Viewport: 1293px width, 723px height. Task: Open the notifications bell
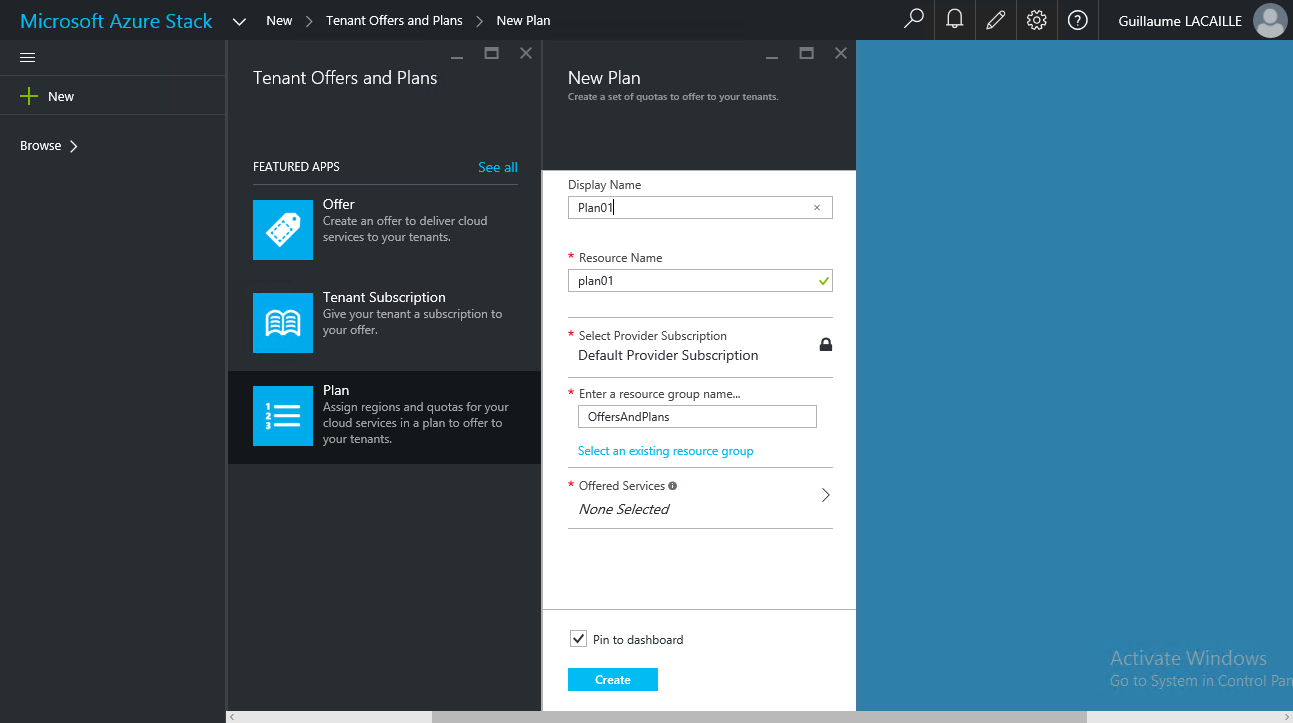955,20
